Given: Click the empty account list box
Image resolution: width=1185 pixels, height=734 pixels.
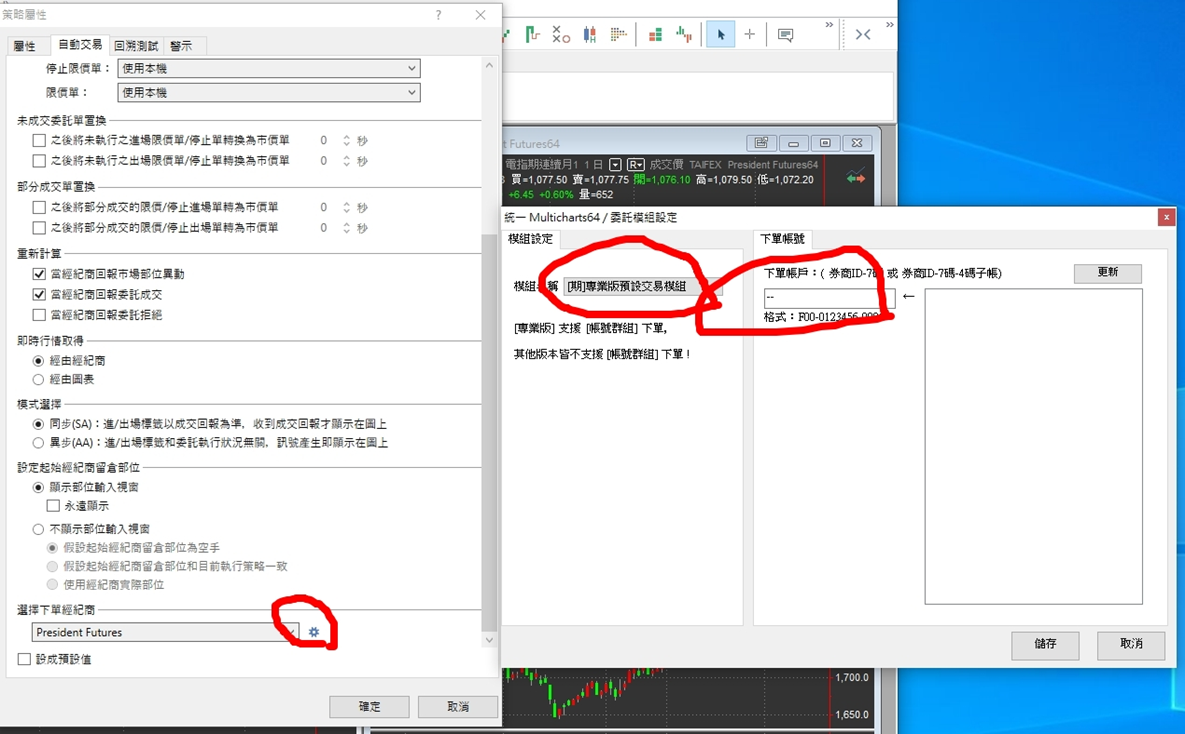Looking at the screenshot, I should (1034, 446).
